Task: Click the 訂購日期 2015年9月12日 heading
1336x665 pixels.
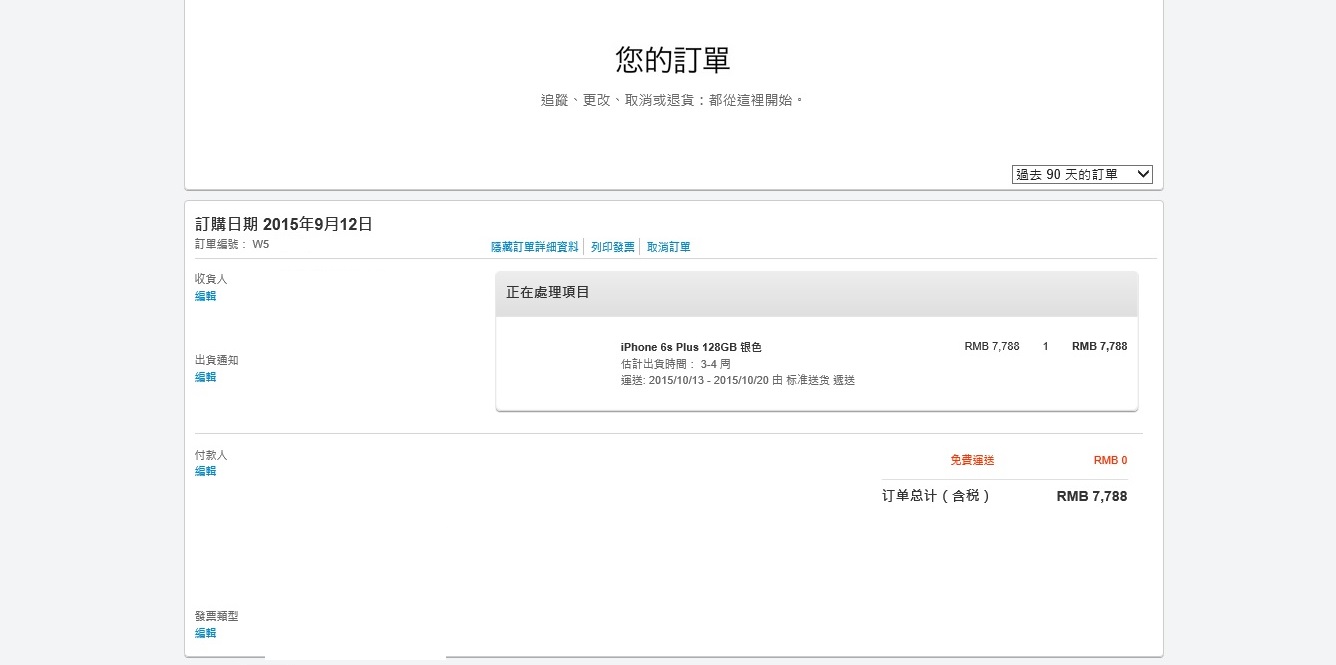Action: [x=284, y=224]
